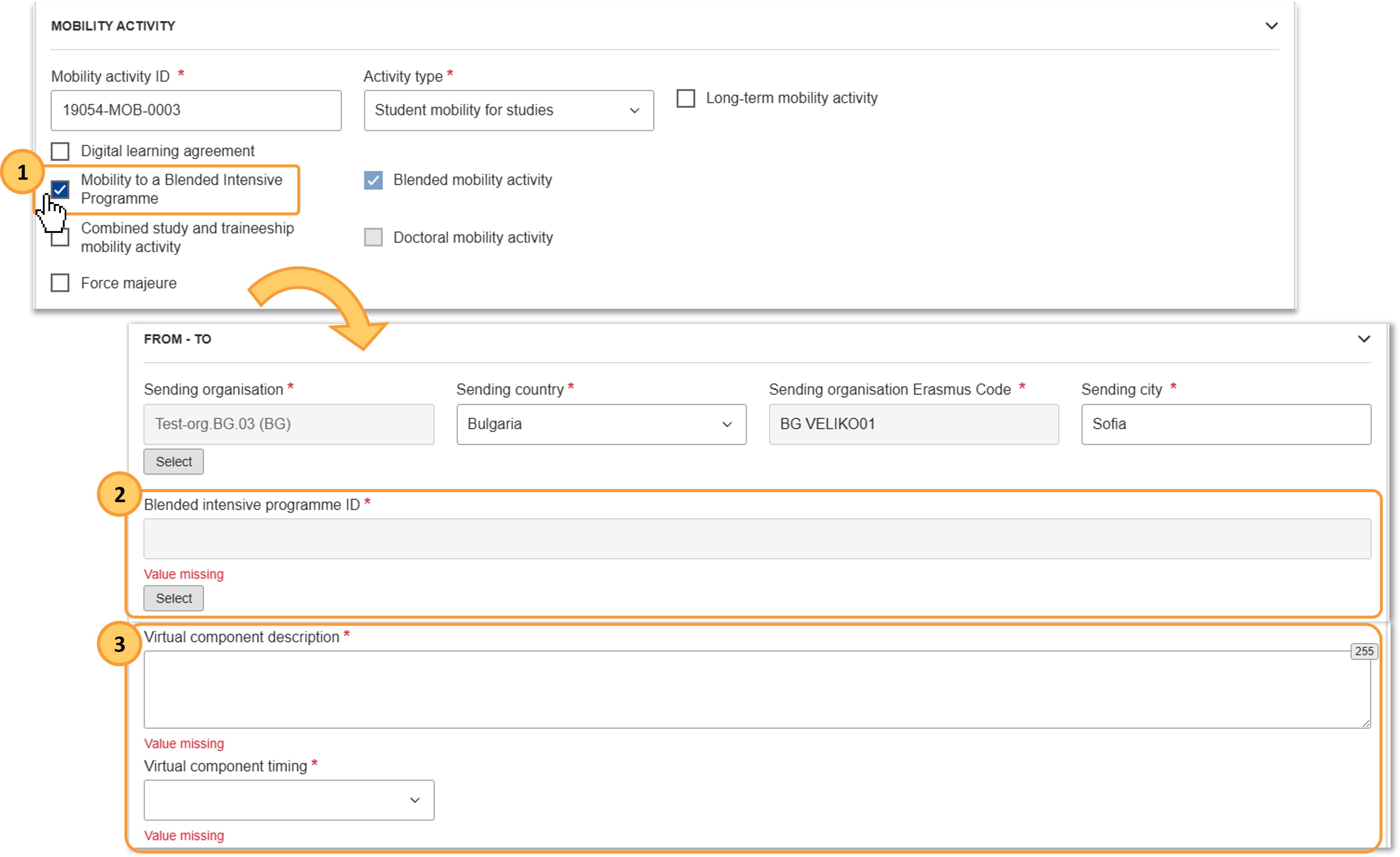Viewport: 1400px width, 857px height.
Task: Check the Long-term mobility activity checkbox
Action: 686,98
